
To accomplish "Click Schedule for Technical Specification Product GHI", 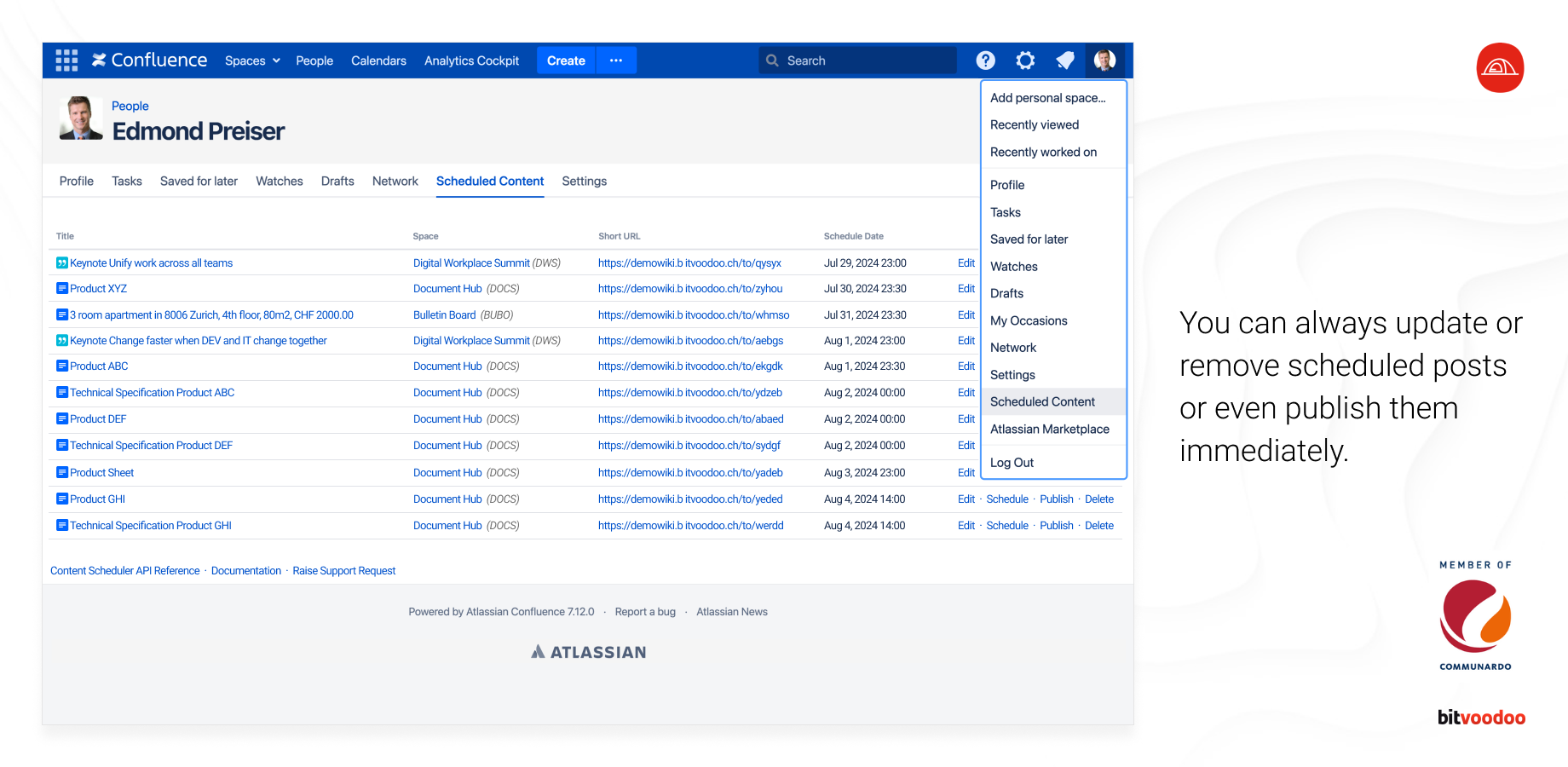I will point(1007,526).
